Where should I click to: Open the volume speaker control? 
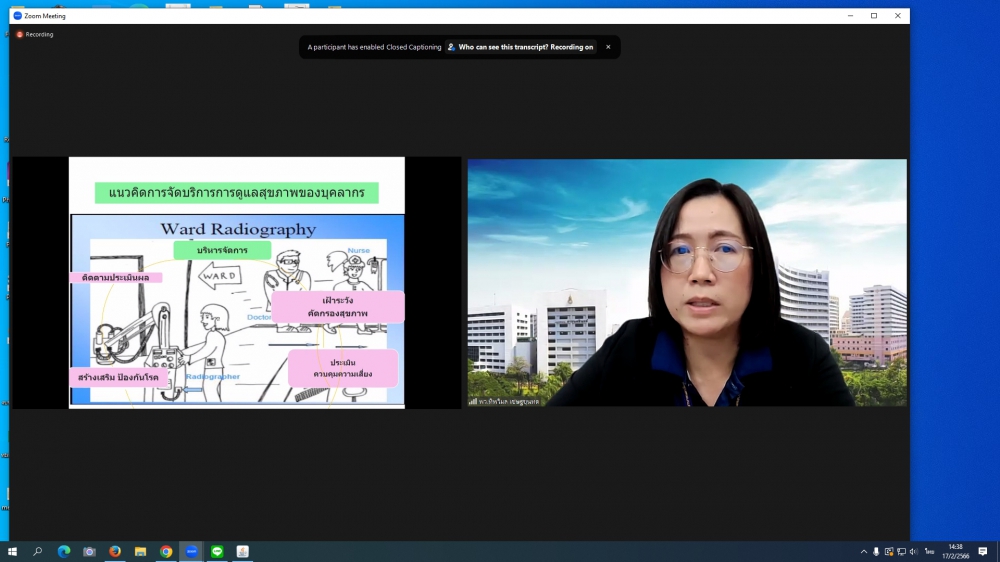pyautogui.click(x=913, y=551)
